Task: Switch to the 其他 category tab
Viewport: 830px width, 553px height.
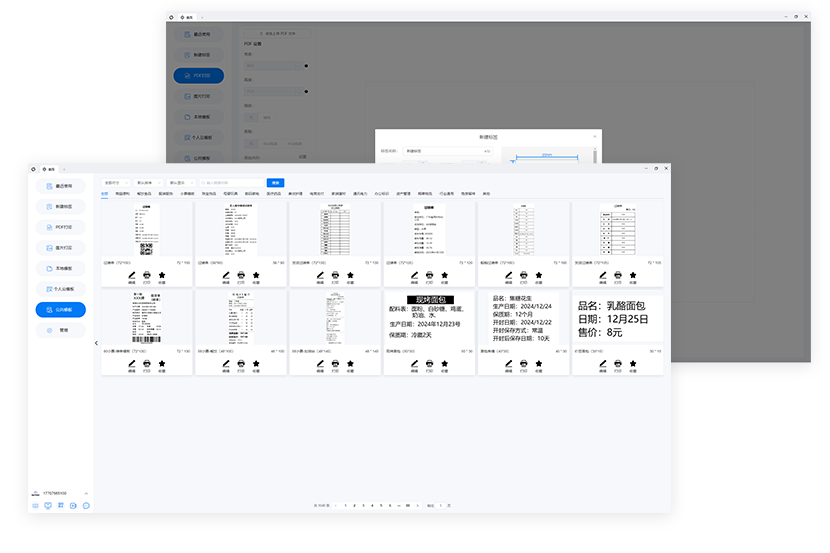Action: pos(487,194)
